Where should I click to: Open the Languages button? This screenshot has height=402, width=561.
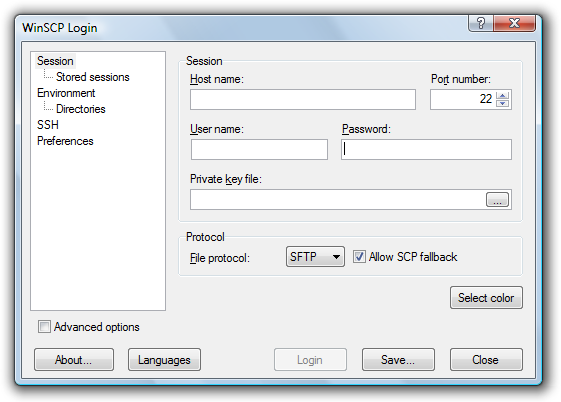pos(164,359)
